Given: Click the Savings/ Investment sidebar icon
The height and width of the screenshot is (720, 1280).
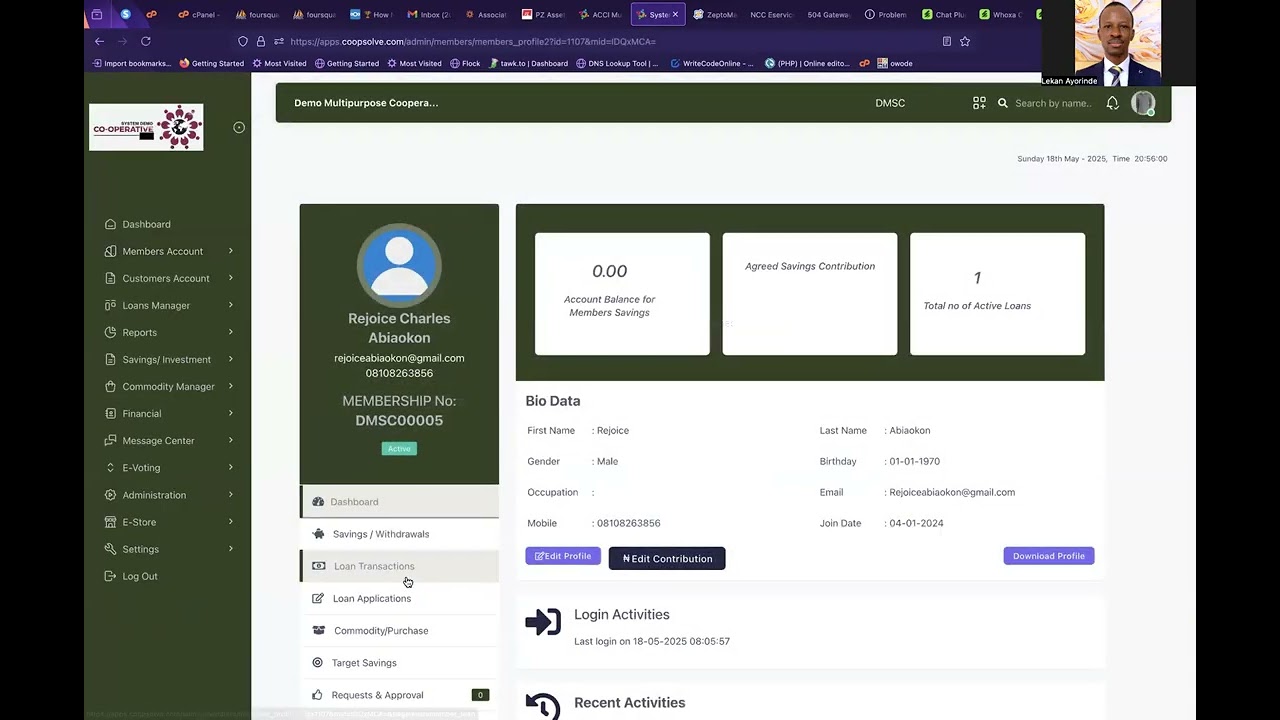Looking at the screenshot, I should pos(110,359).
